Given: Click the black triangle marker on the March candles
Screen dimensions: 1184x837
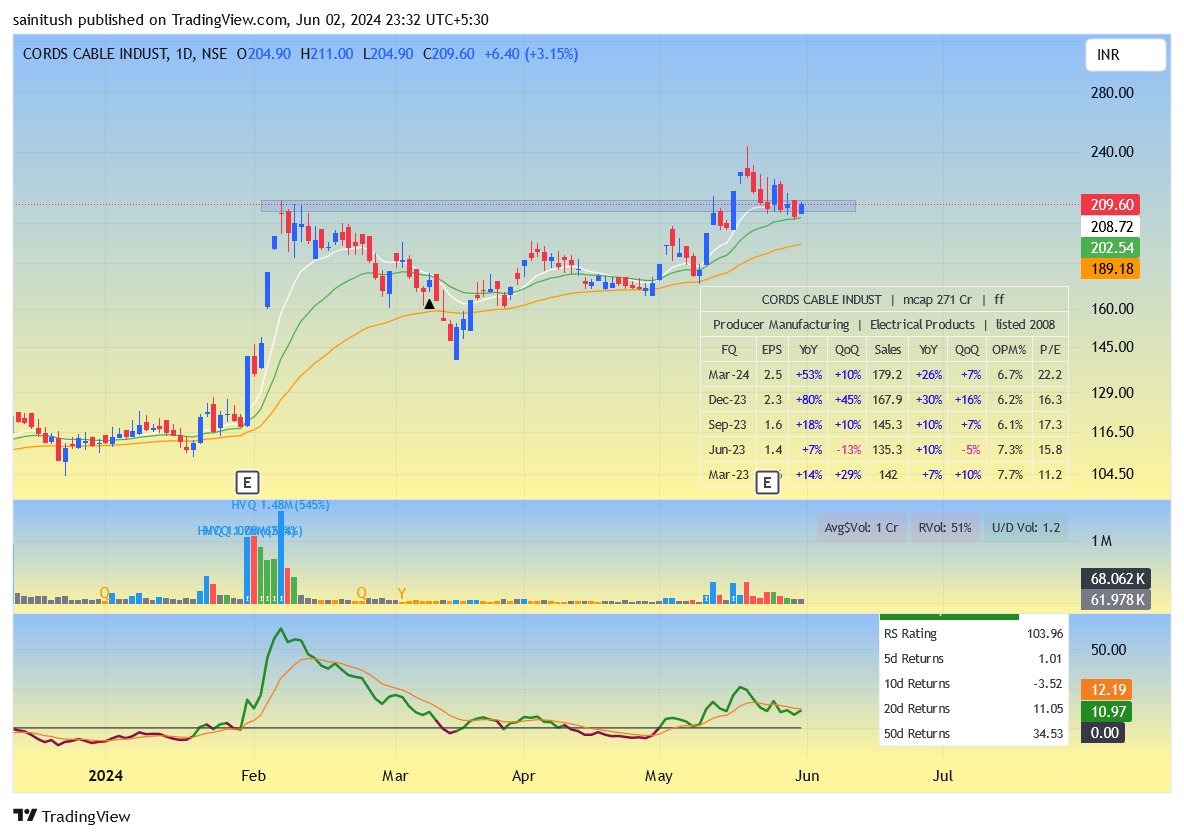Looking at the screenshot, I should [429, 304].
